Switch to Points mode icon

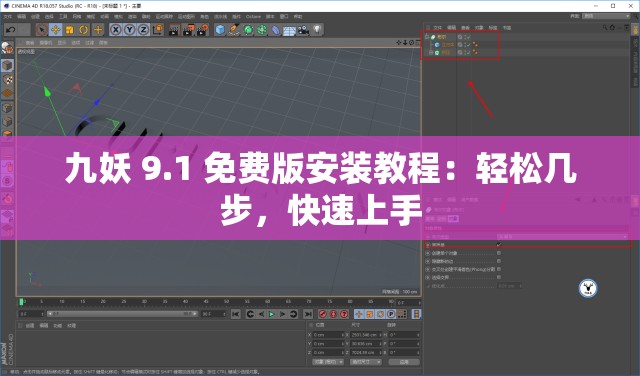click(7, 108)
